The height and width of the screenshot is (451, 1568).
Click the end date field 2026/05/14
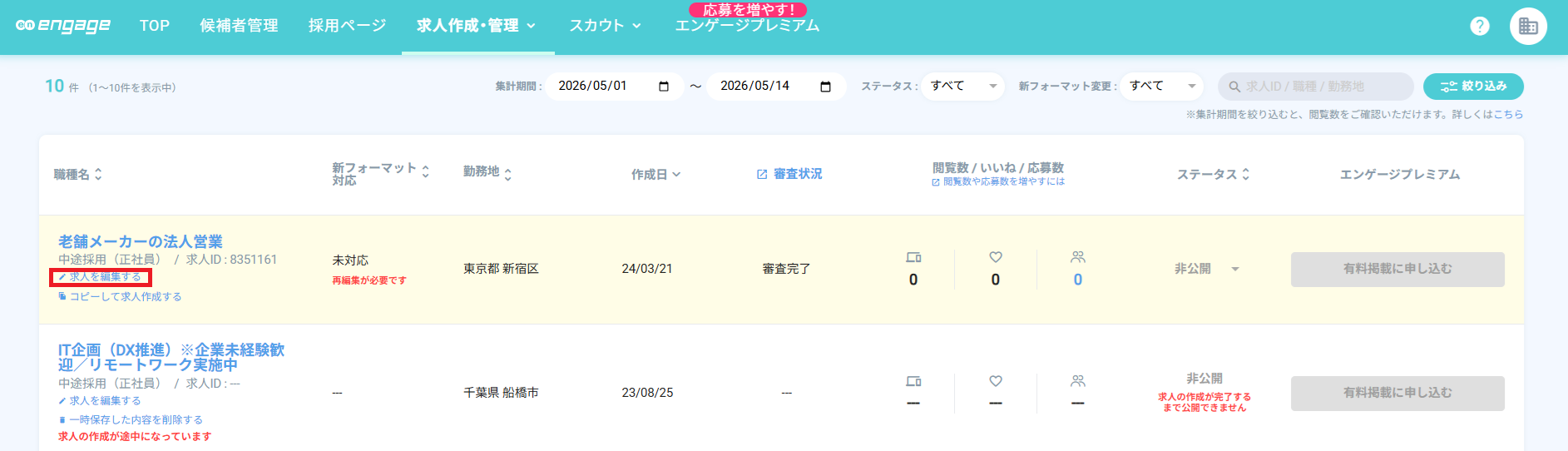coord(776,87)
